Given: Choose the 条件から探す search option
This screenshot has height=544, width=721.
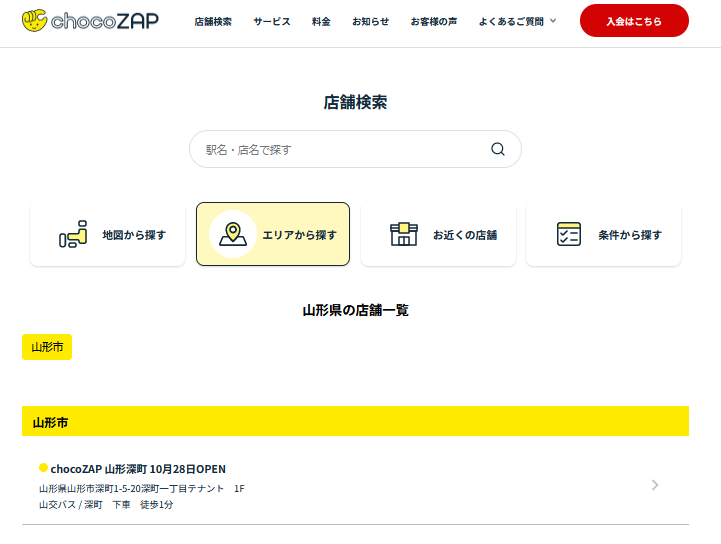Looking at the screenshot, I should coord(603,234).
